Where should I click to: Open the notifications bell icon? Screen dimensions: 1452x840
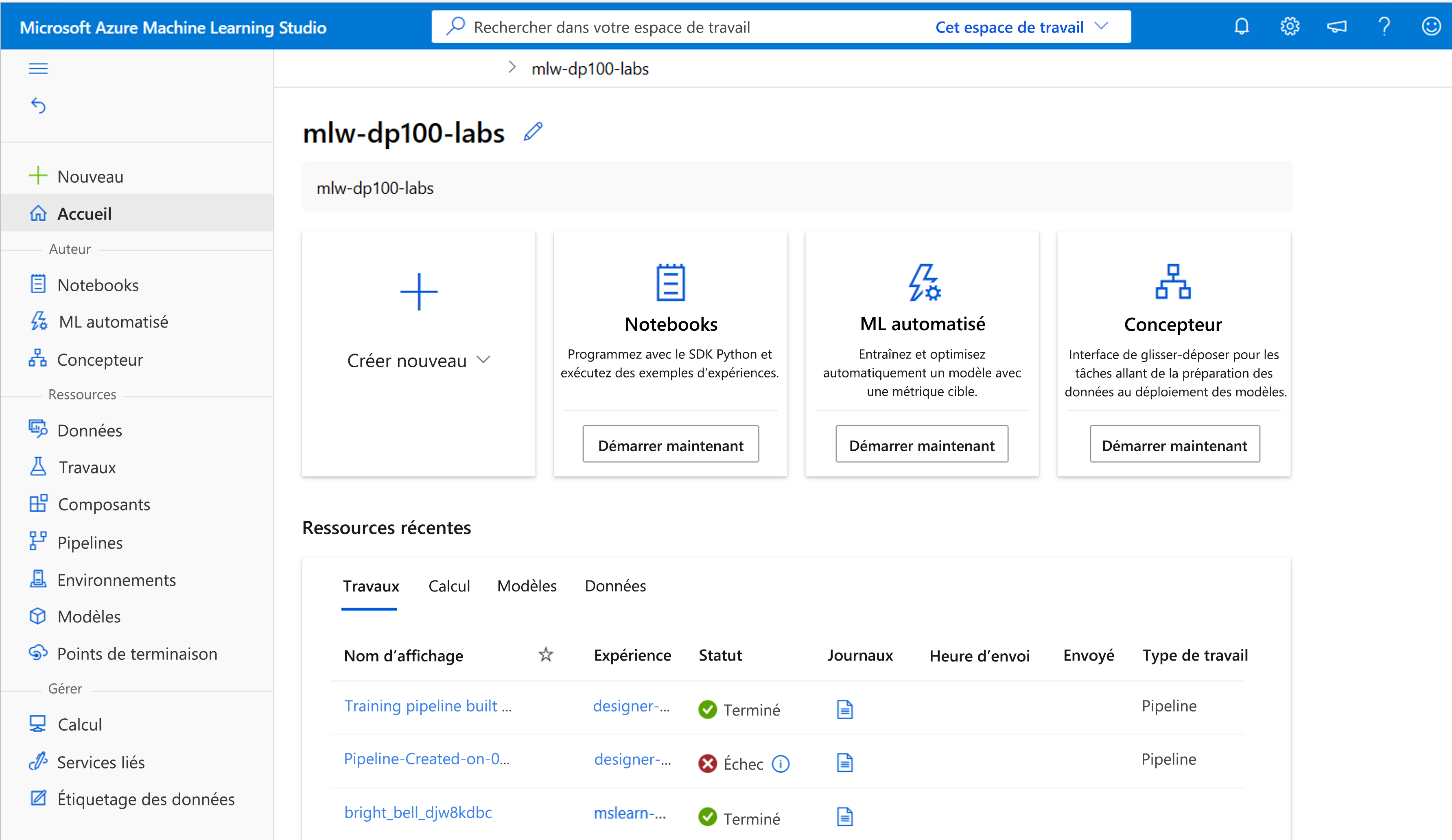[1242, 26]
